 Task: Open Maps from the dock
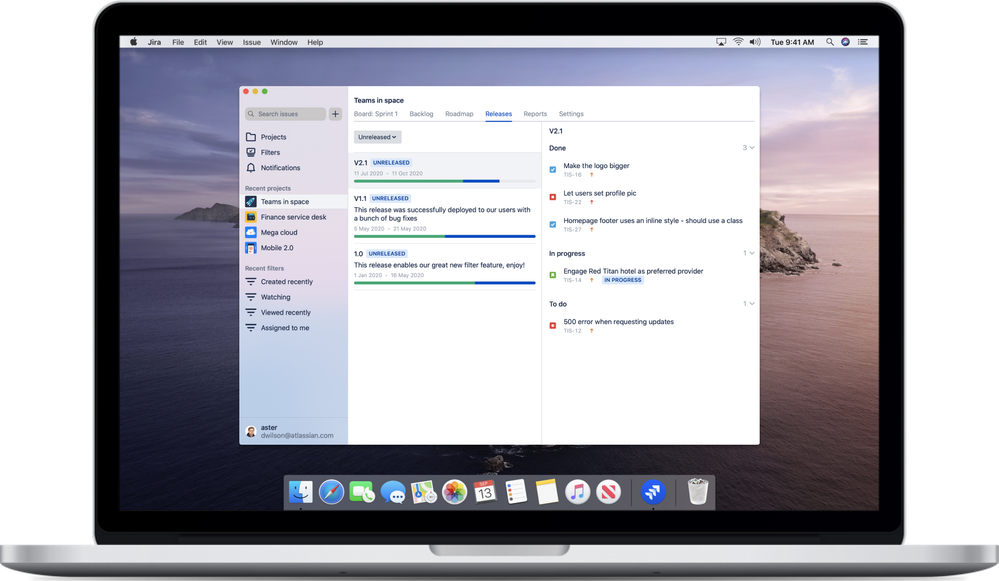424,492
